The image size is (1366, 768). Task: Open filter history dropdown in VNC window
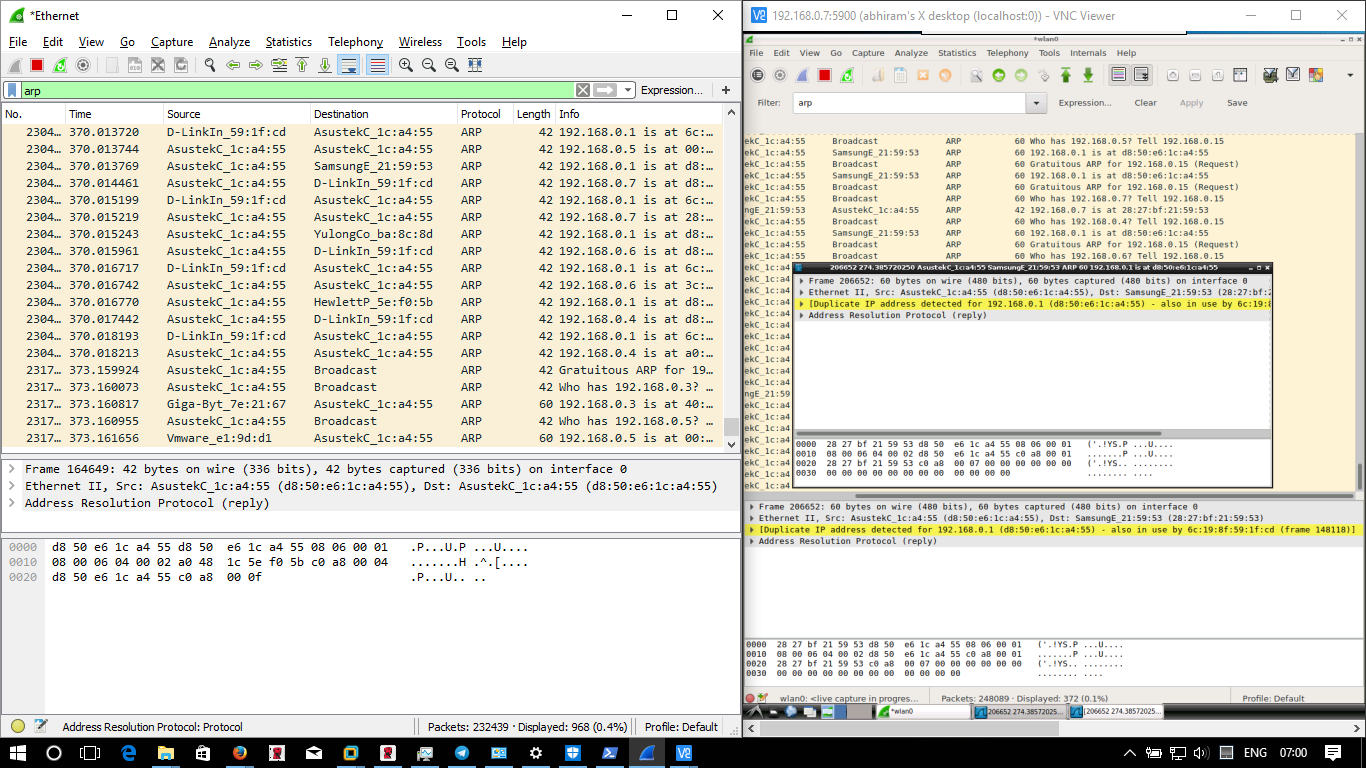coord(1036,103)
